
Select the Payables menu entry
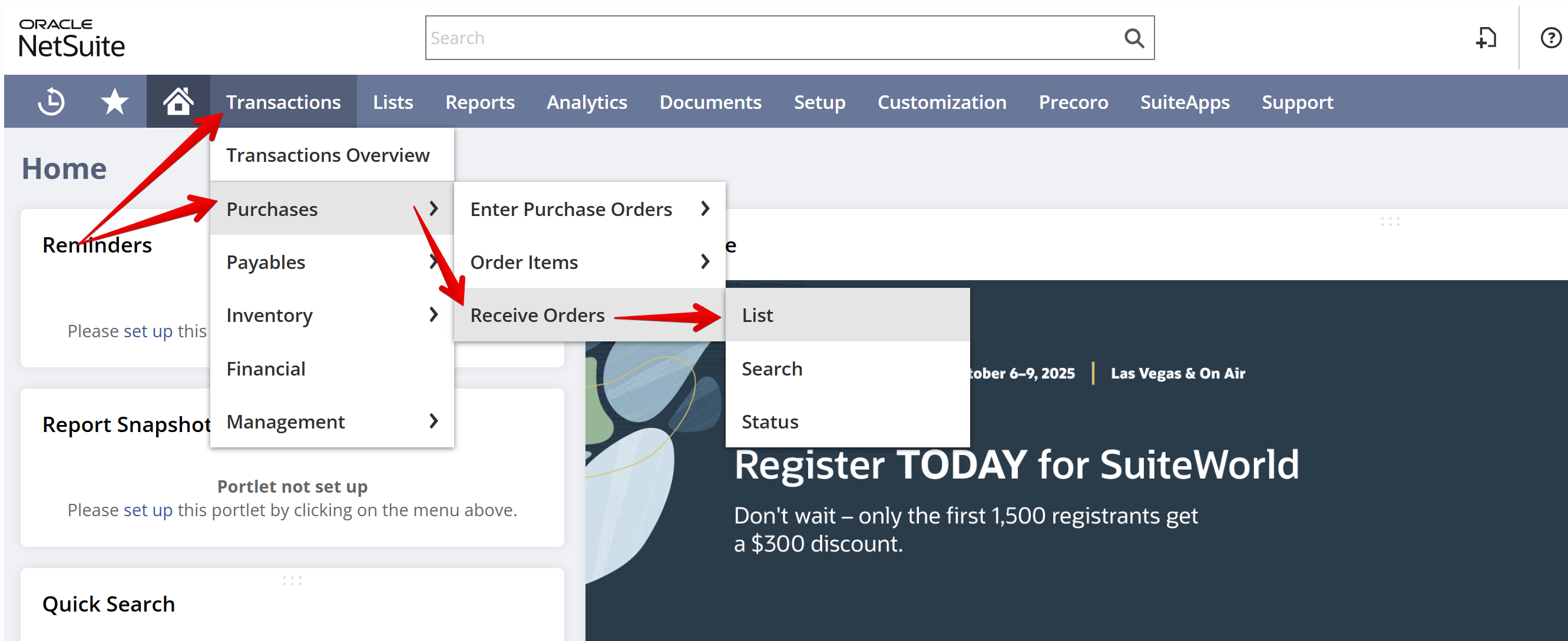click(332, 262)
